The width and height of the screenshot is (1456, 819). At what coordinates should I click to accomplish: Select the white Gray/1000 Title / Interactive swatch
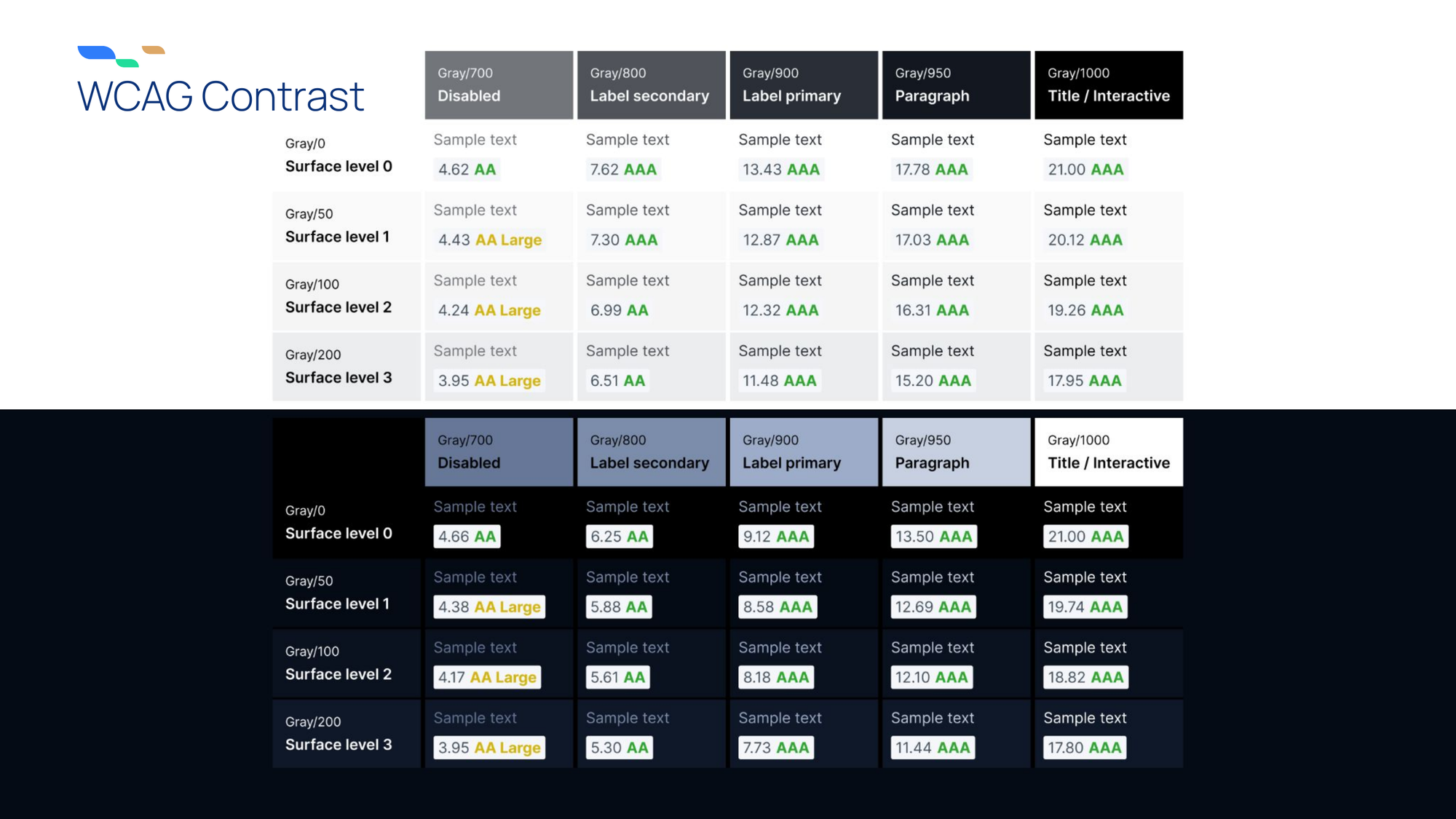click(1108, 452)
